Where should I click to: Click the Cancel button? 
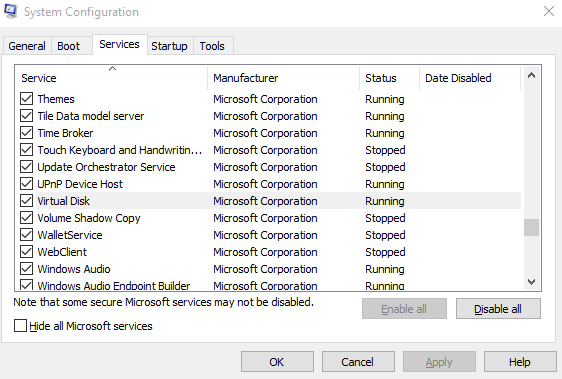pyautogui.click(x=358, y=362)
